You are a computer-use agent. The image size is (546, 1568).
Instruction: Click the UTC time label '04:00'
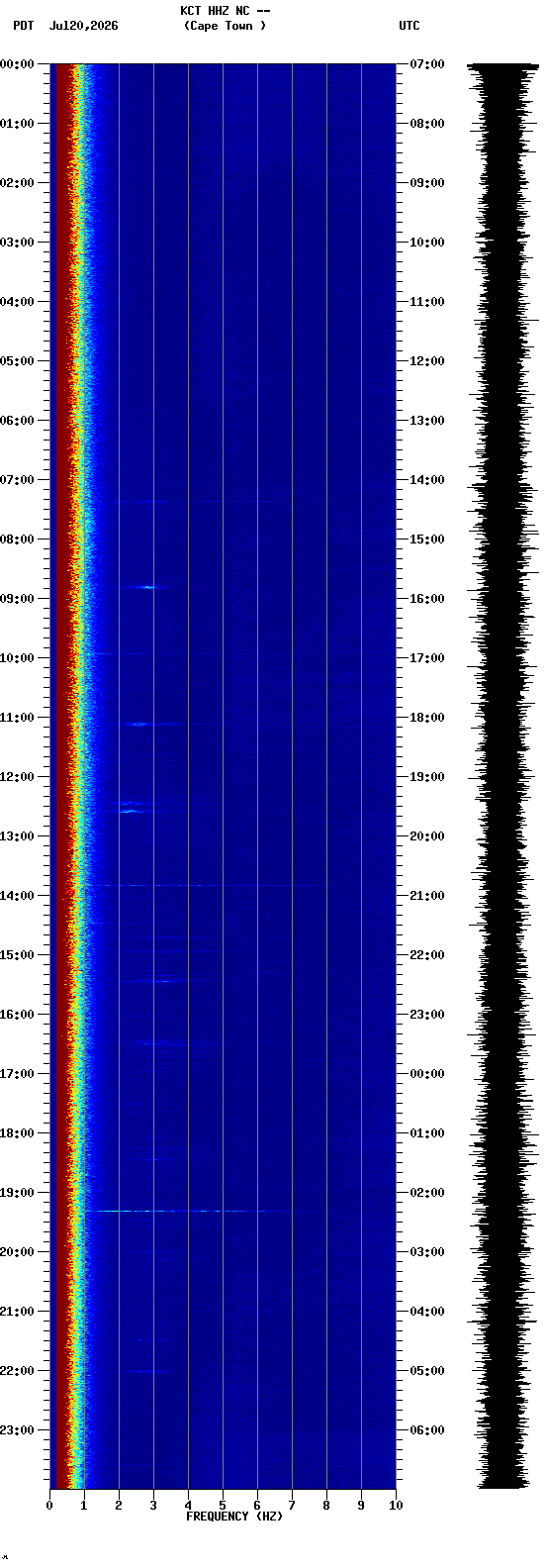click(x=426, y=1312)
